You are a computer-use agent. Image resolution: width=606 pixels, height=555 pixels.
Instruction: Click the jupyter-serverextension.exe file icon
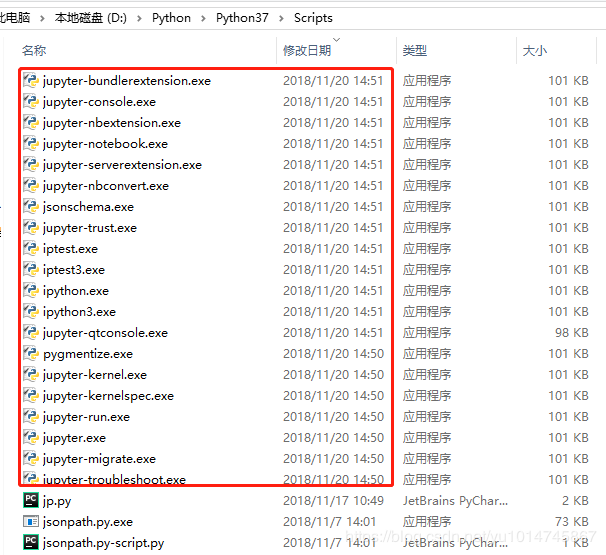pyautogui.click(x=31, y=164)
